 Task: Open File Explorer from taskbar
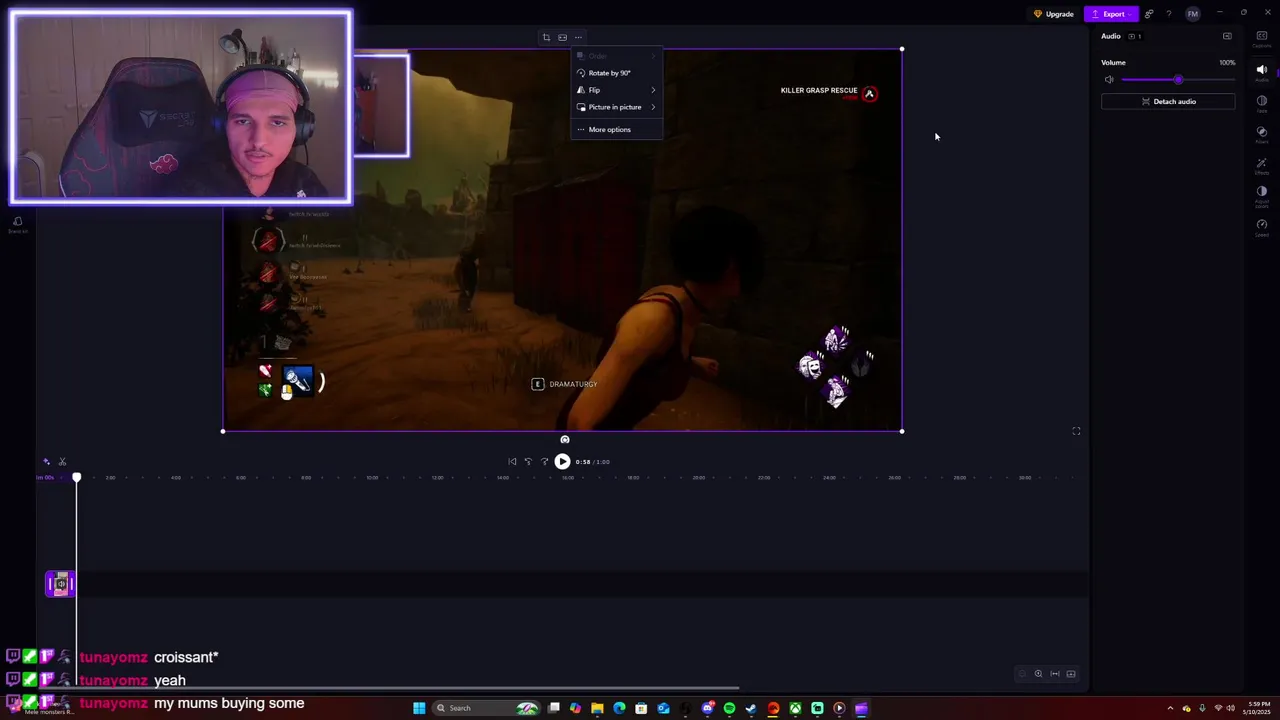coord(597,708)
